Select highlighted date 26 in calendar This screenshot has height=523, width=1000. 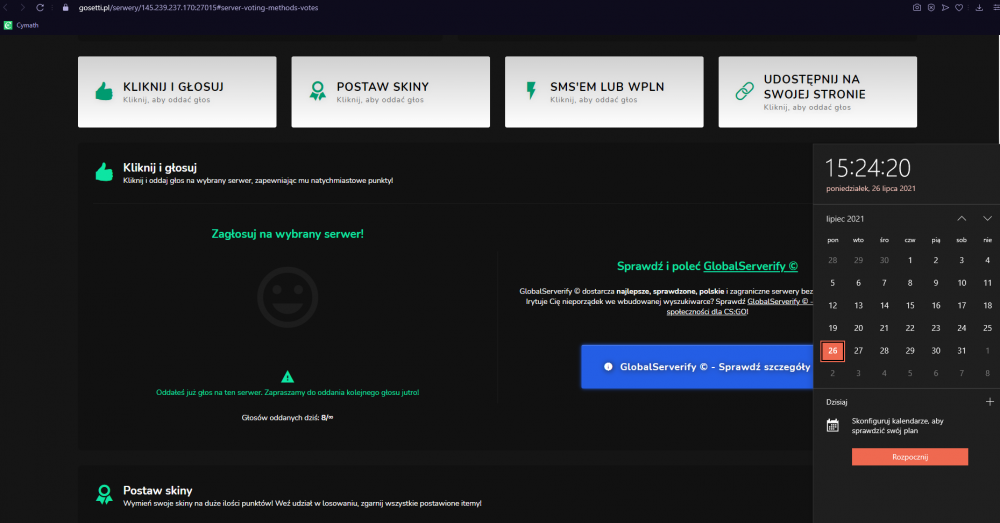pyautogui.click(x=832, y=351)
